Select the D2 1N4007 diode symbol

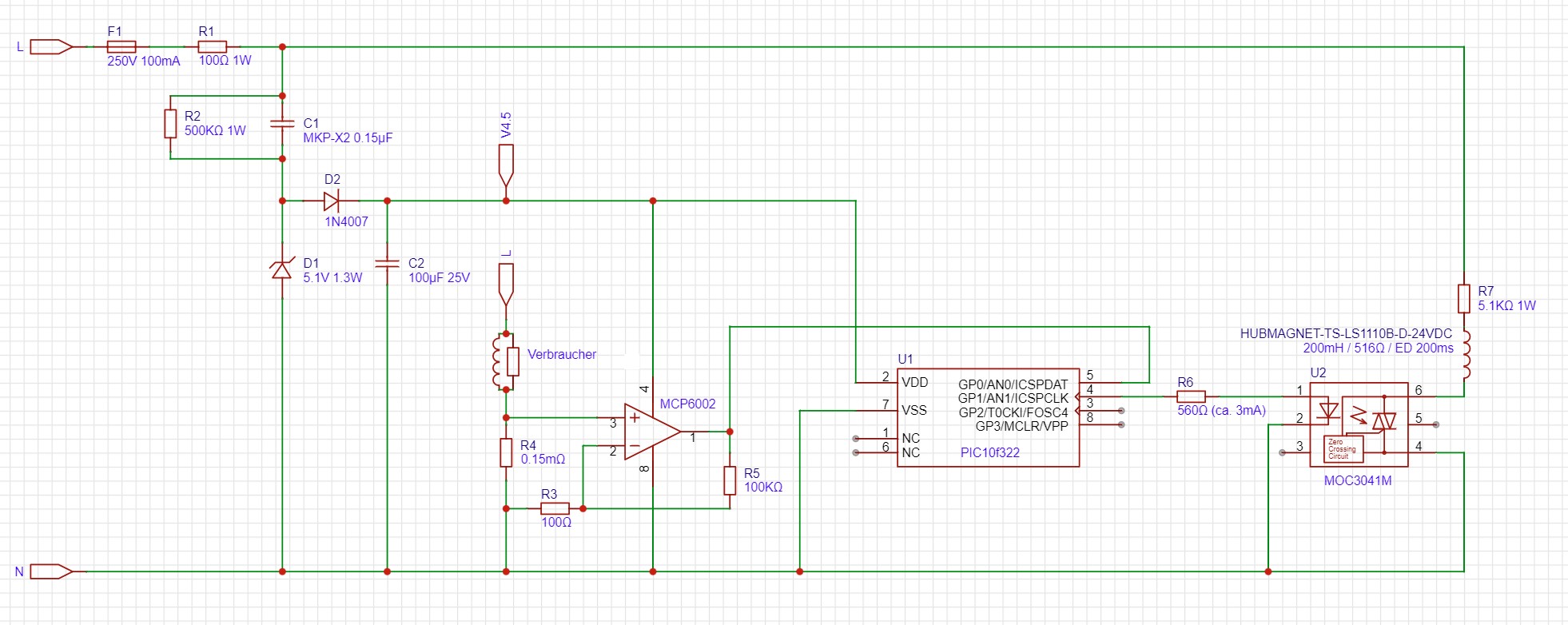[x=331, y=201]
